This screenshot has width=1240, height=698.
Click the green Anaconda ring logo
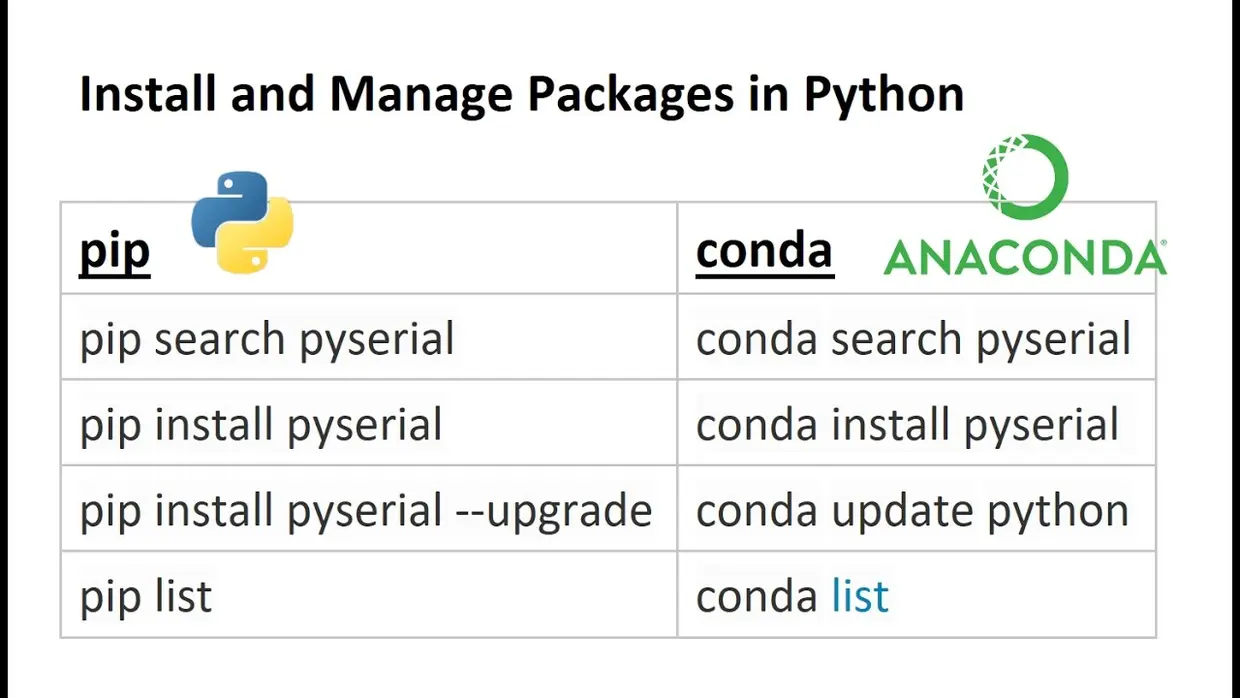[1025, 177]
